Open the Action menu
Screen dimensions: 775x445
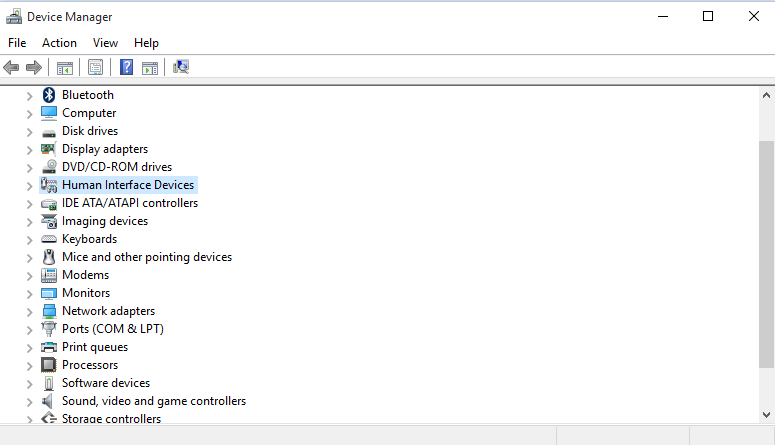59,43
